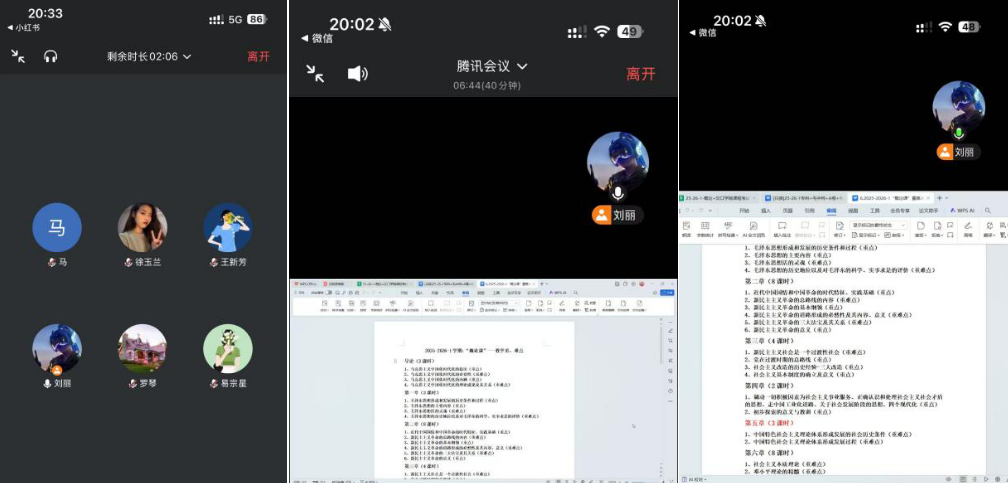The width and height of the screenshot is (1008, 483).
Task: Tap the minimize-window arrows in left meeting screen
Action: point(18,56)
